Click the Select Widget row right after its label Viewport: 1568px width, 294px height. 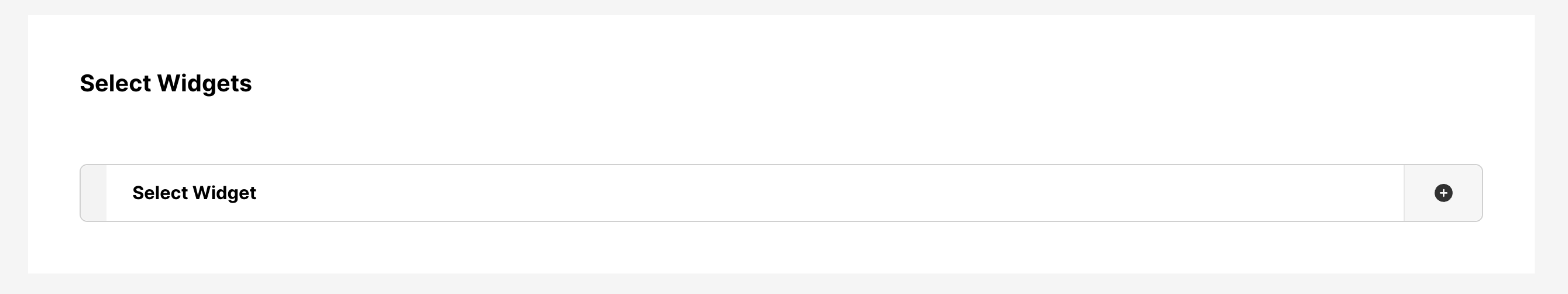[292, 193]
